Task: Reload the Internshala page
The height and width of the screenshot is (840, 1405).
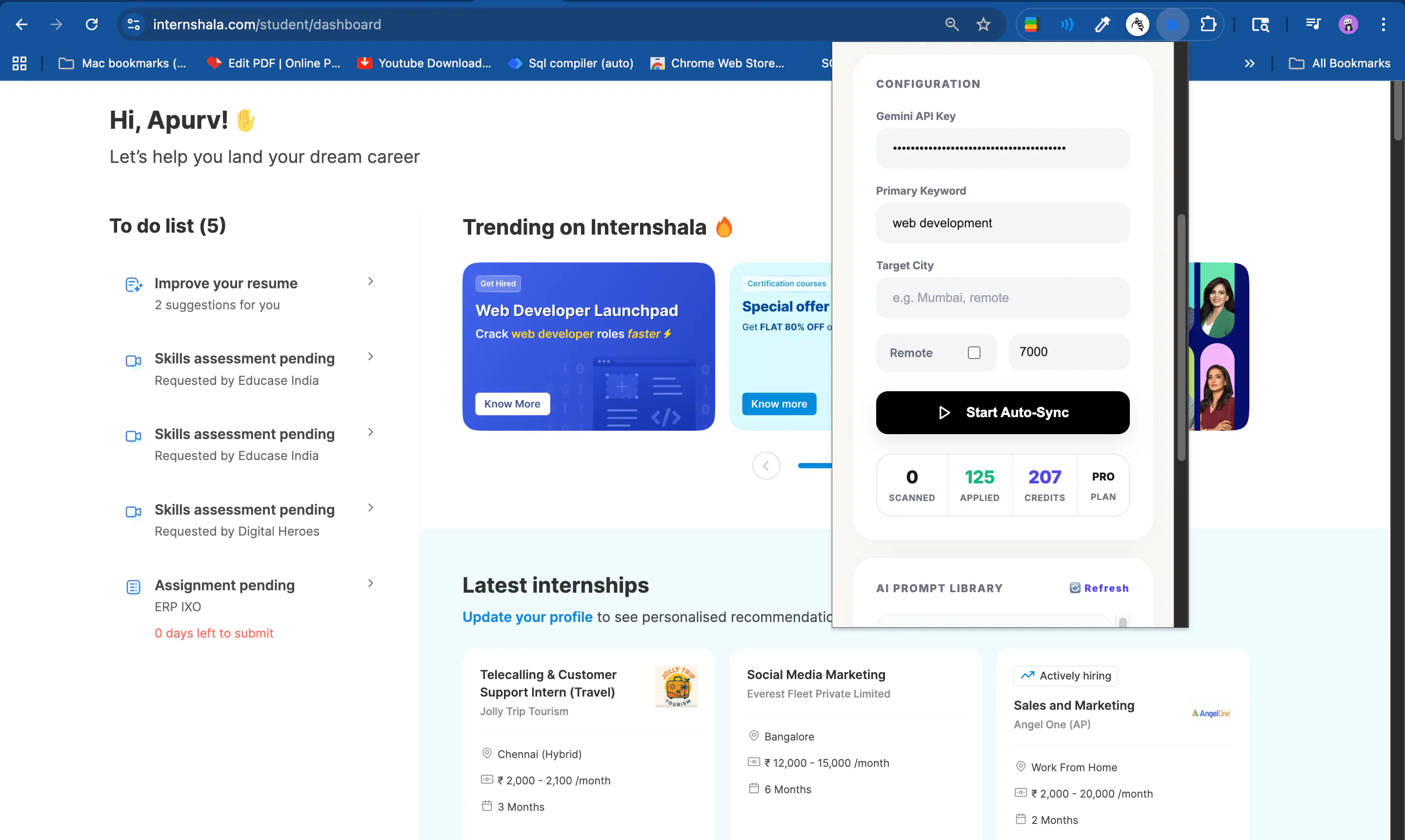Action: 92,24
